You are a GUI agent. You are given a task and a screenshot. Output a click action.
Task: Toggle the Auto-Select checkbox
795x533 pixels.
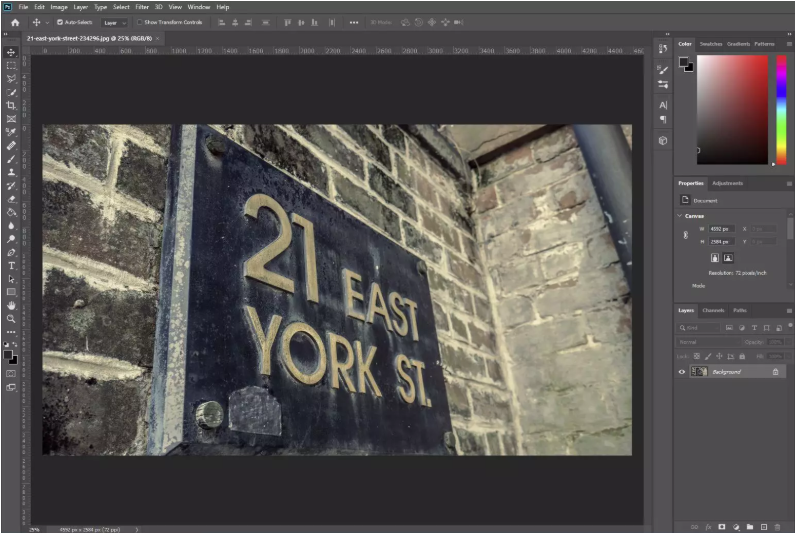[60, 22]
